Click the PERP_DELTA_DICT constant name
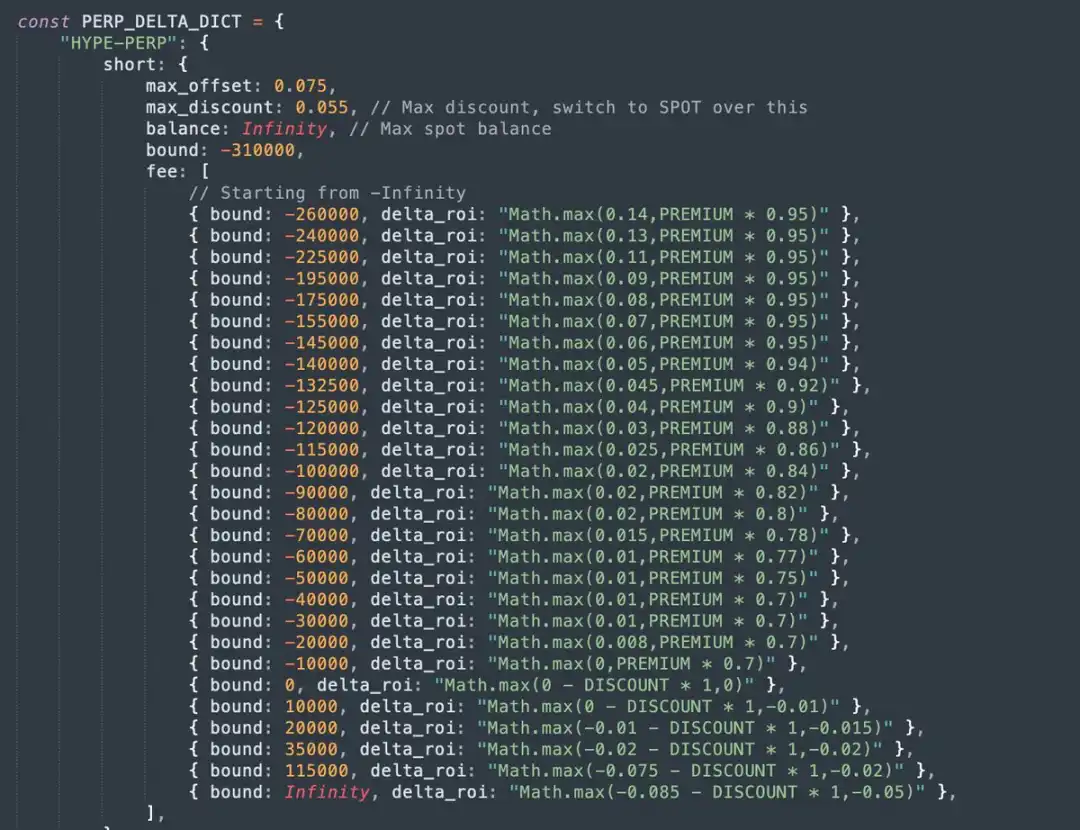 click(161, 21)
